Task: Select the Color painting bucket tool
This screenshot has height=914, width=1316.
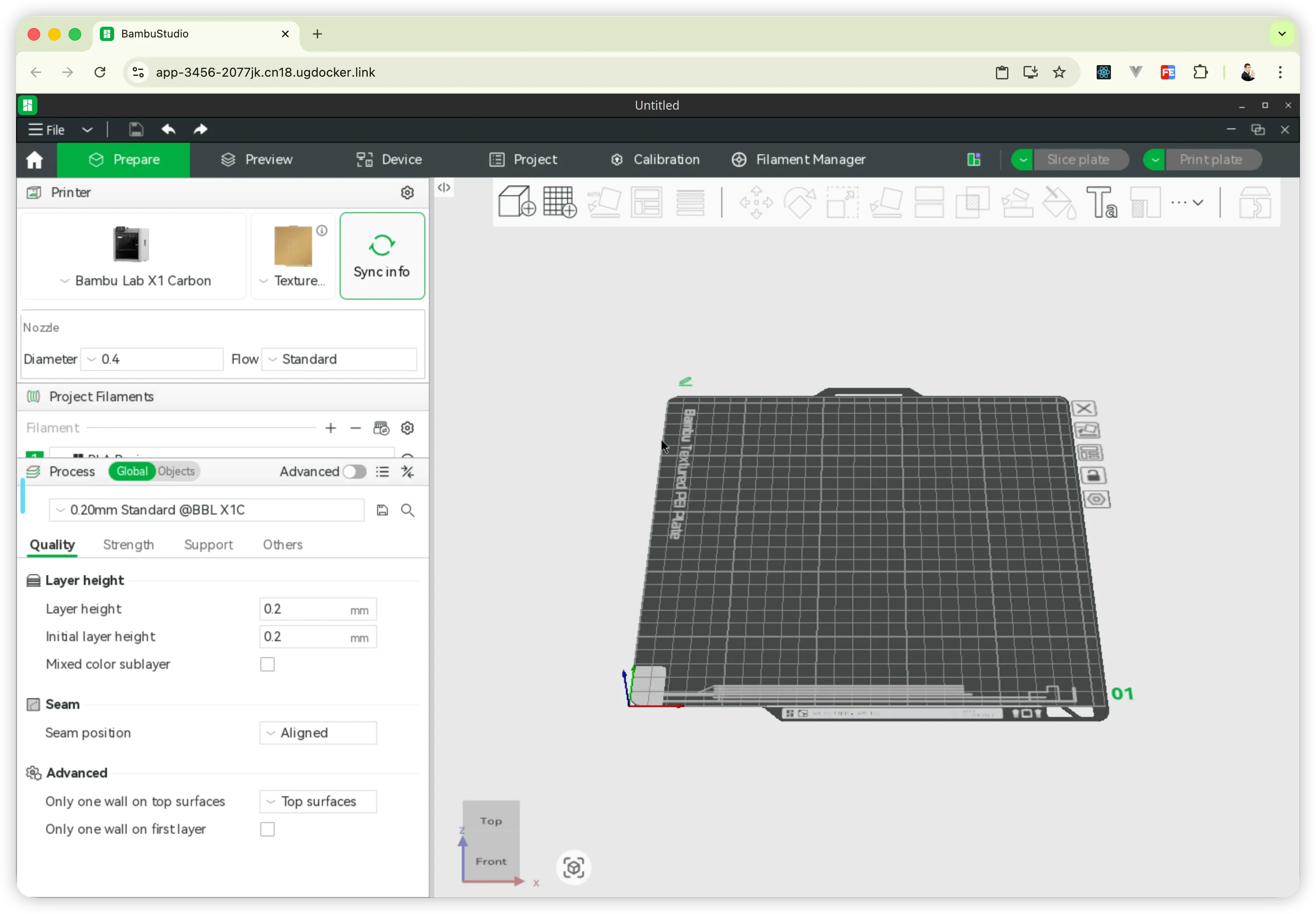Action: 1059,202
